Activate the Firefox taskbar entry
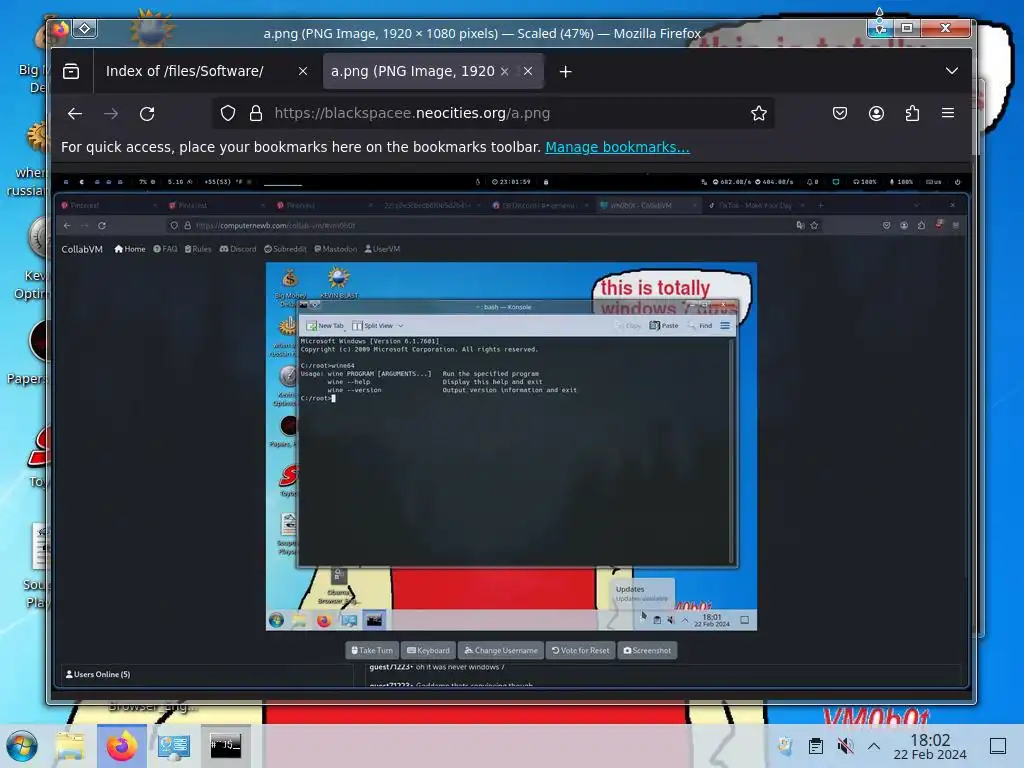 click(x=122, y=746)
